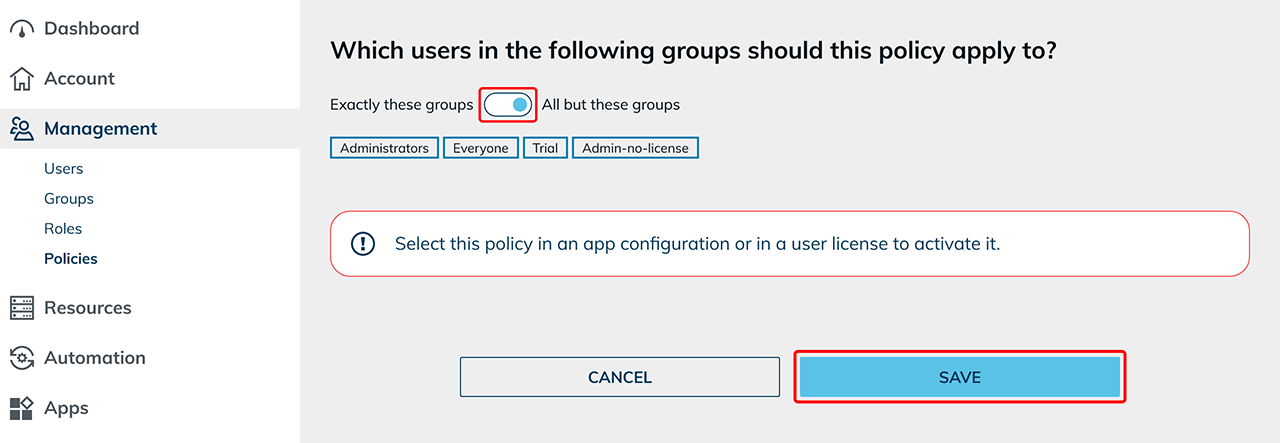Open the Users submenu item

click(x=63, y=169)
